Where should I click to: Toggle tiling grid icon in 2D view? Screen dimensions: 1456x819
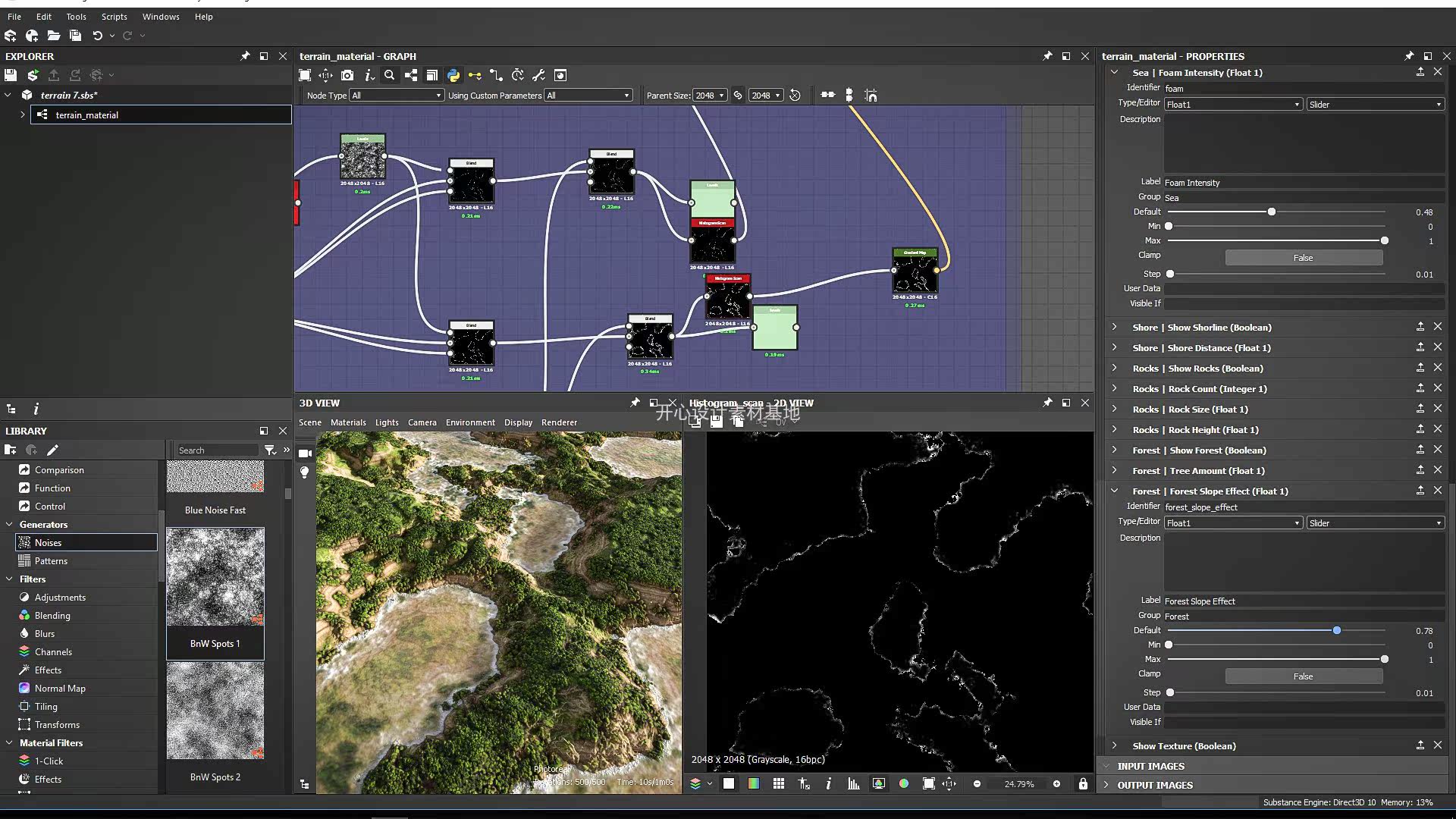[779, 783]
